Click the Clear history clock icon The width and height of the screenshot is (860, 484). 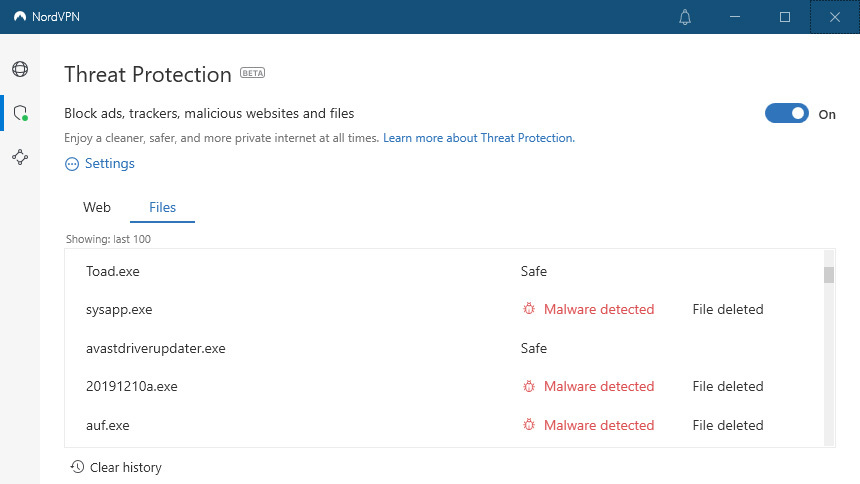77,467
